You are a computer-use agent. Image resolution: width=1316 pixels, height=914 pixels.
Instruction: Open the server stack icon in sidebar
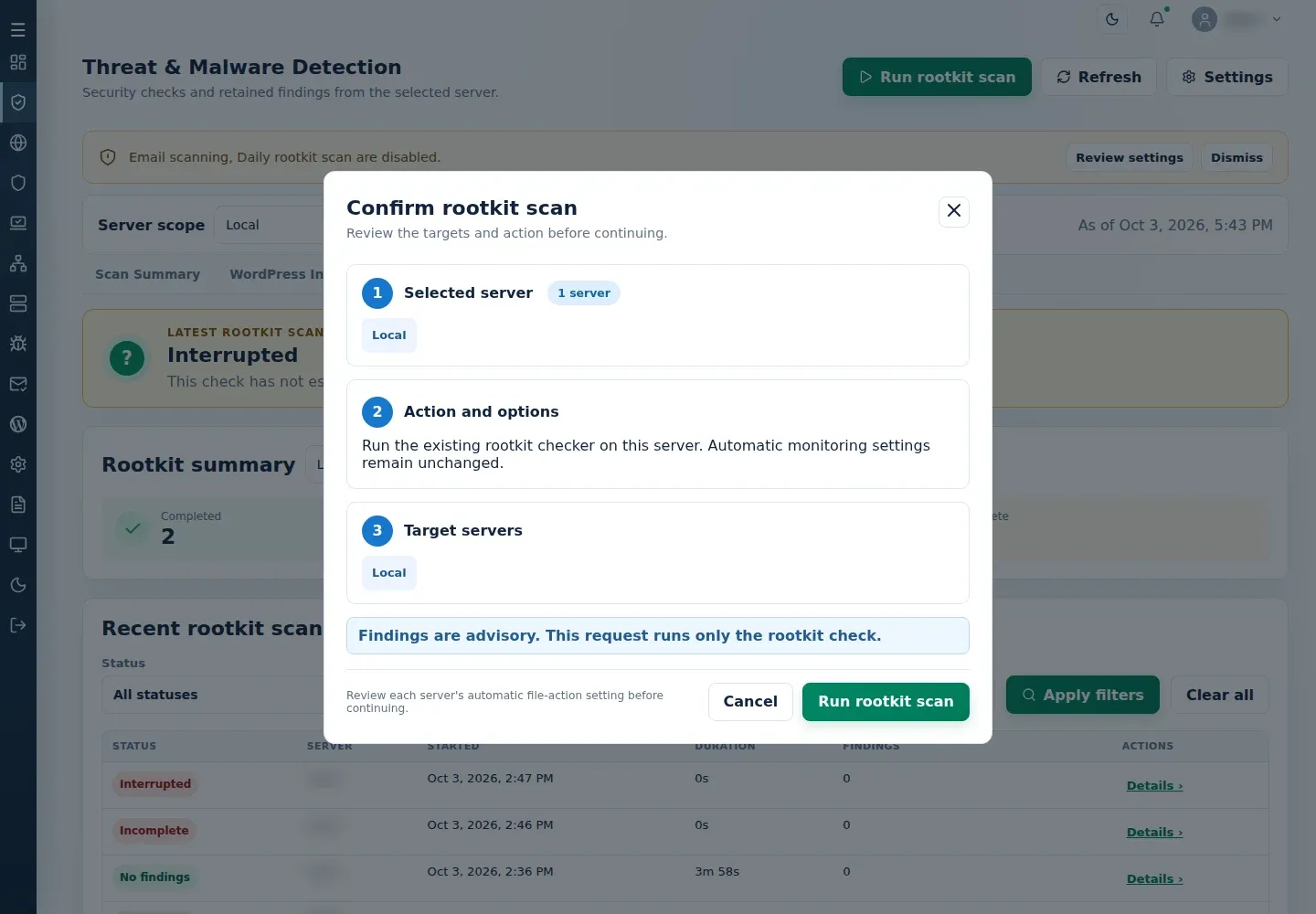coord(18,303)
